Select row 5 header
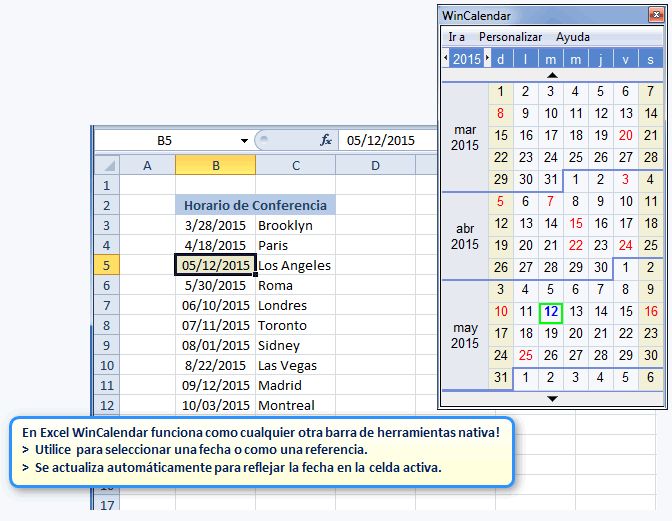The height and width of the screenshot is (521, 672). [x=106, y=265]
